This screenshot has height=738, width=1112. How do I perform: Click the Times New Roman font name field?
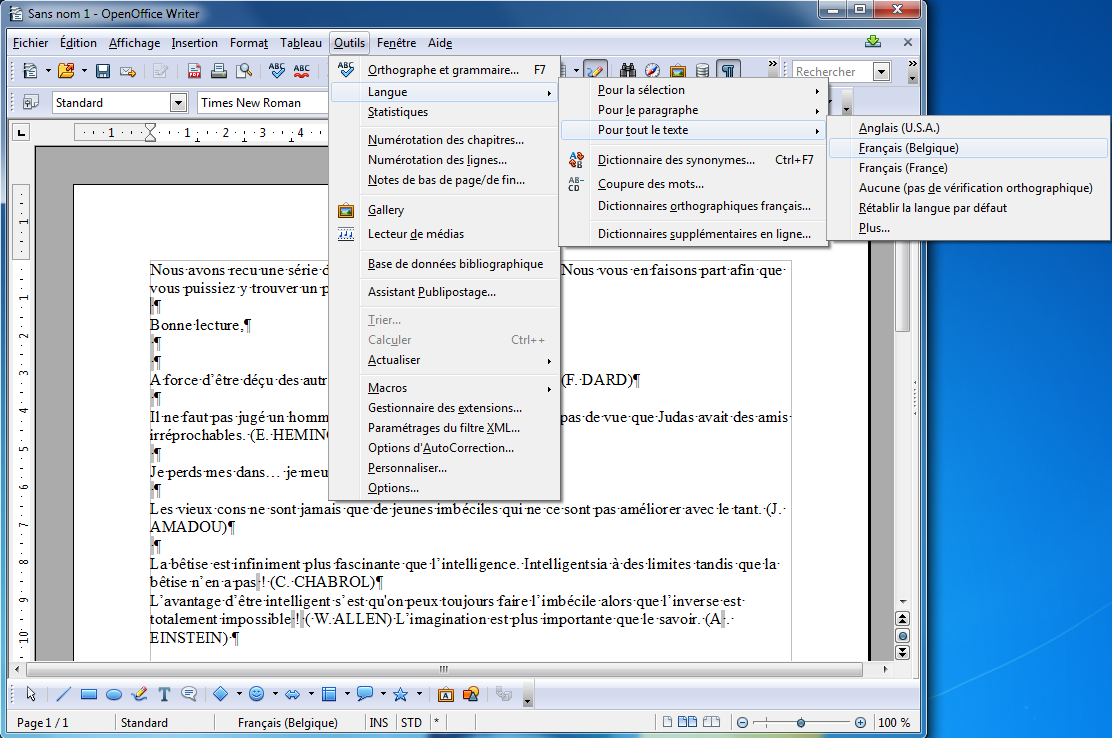point(262,103)
